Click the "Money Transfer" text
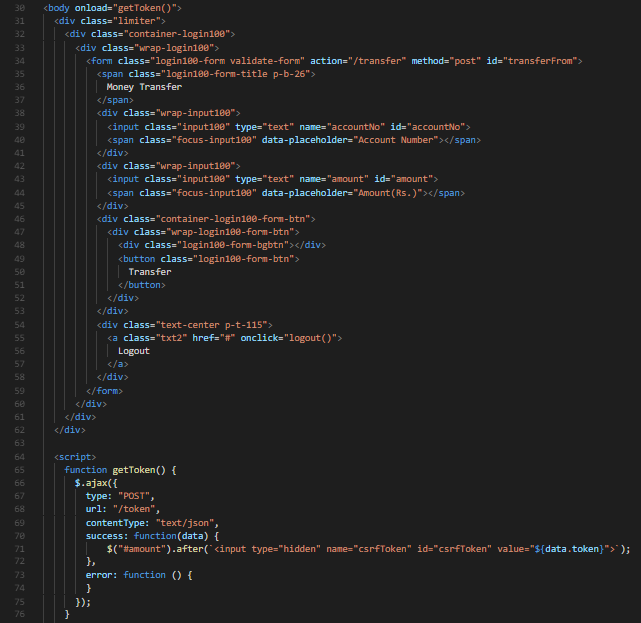The height and width of the screenshot is (623, 641). (144, 87)
